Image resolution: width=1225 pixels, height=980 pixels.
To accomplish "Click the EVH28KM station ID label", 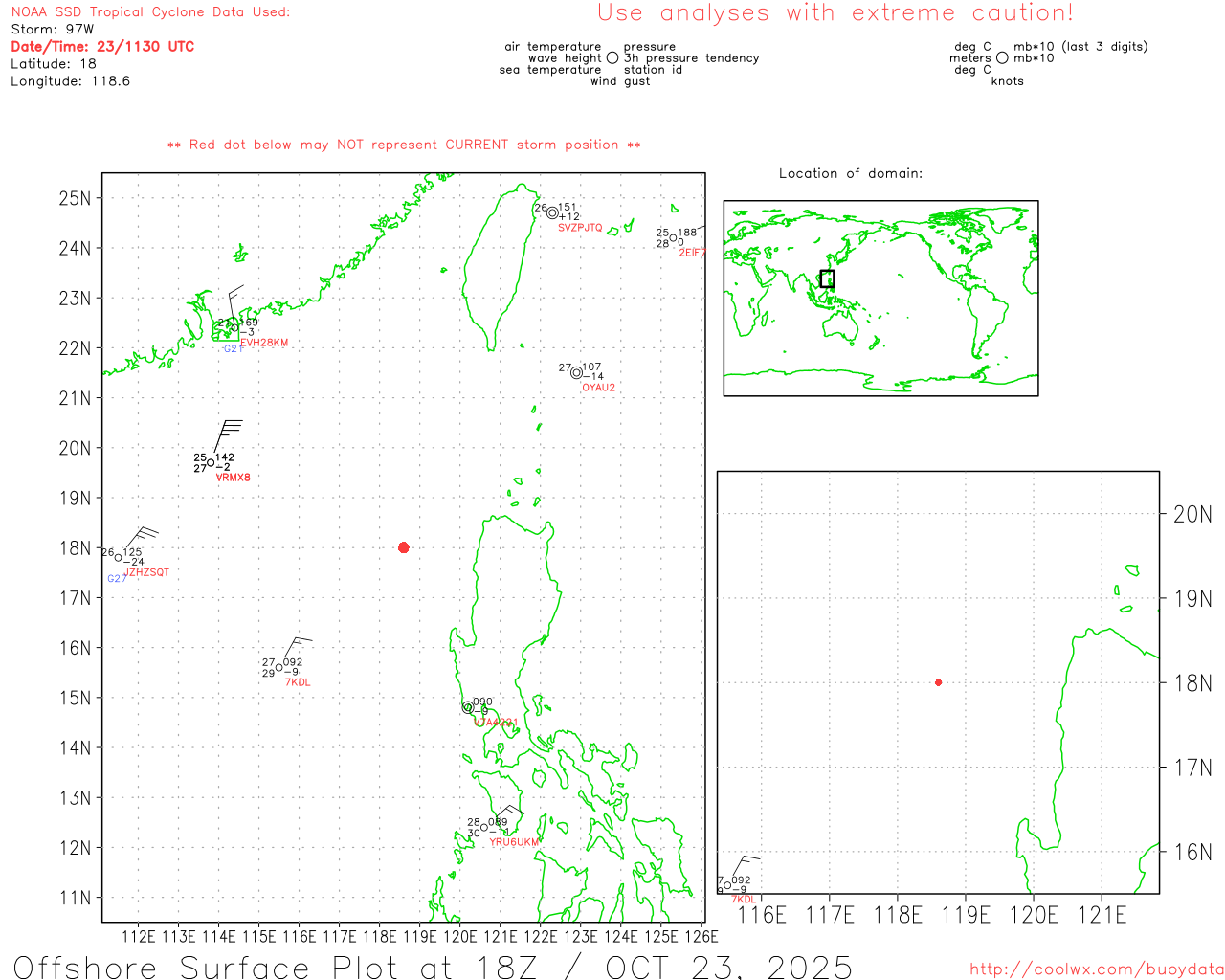I will click(x=263, y=343).
